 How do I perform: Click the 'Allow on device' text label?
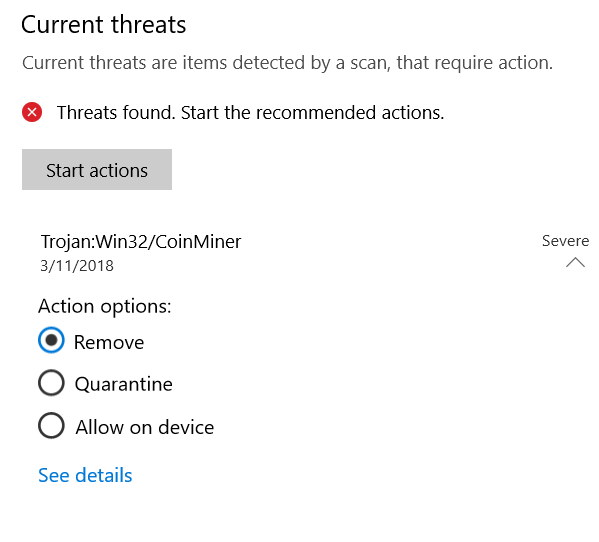(x=145, y=427)
